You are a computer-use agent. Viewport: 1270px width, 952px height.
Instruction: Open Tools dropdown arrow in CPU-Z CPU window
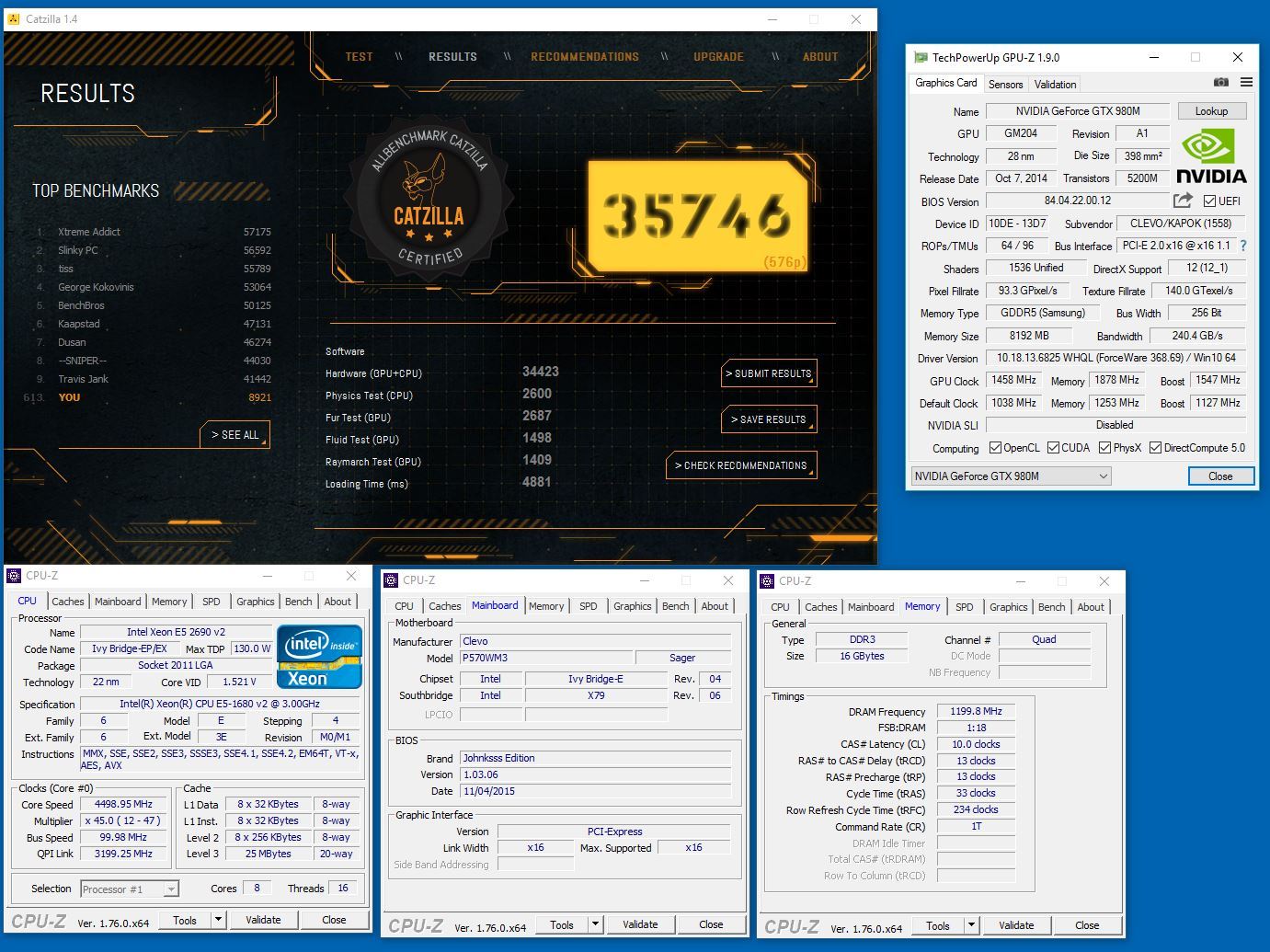tap(218, 920)
